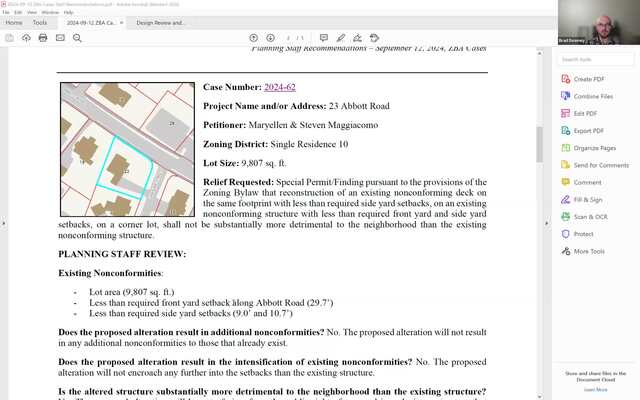Screen dimensions: 640x400
Task: Select the highlighter pen tool
Action: coord(341,38)
